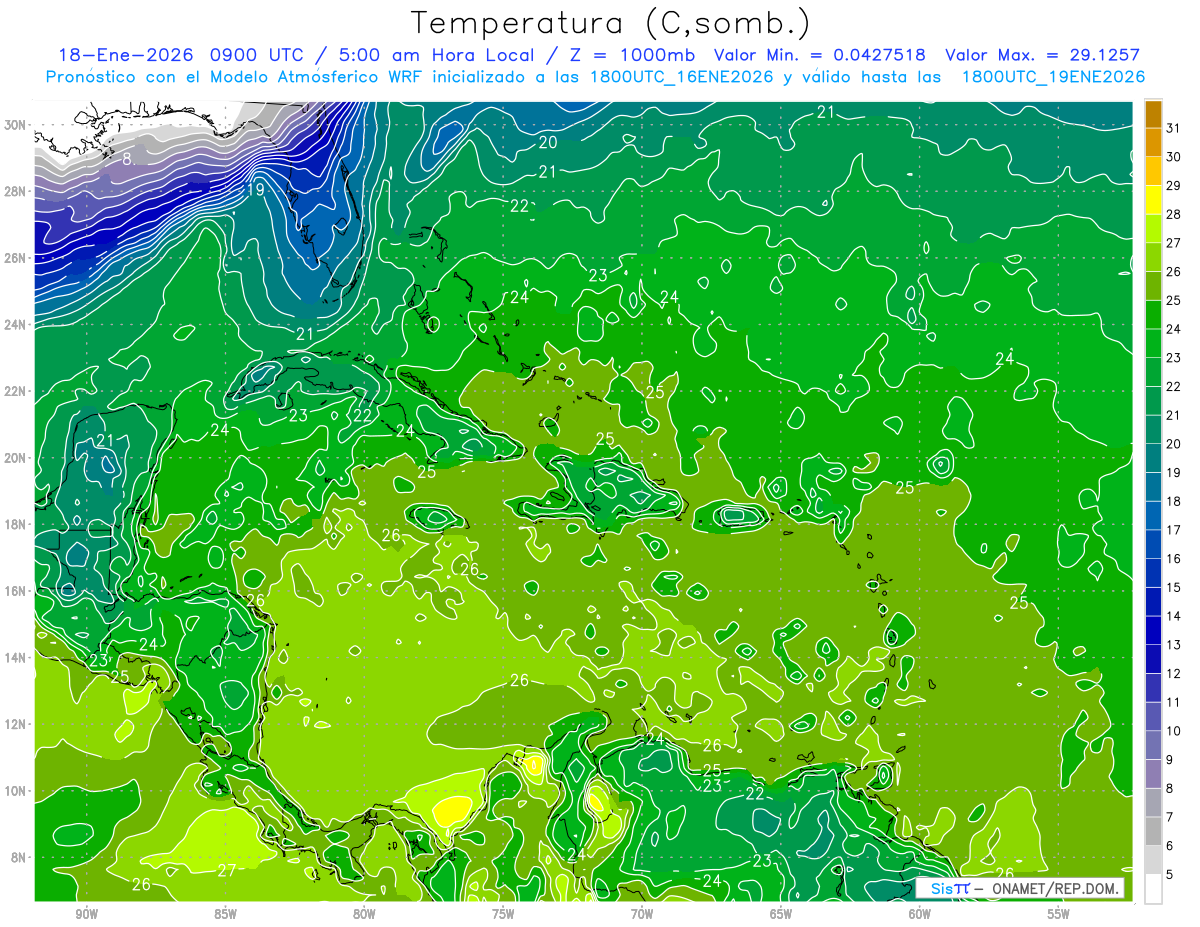Click the 60W longitude axis label

919,913
